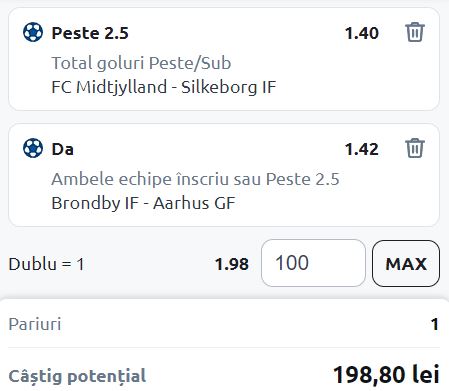449x391 pixels.
Task: Delete the Peste 2.5 selection via trash icon
Action: 415,32
